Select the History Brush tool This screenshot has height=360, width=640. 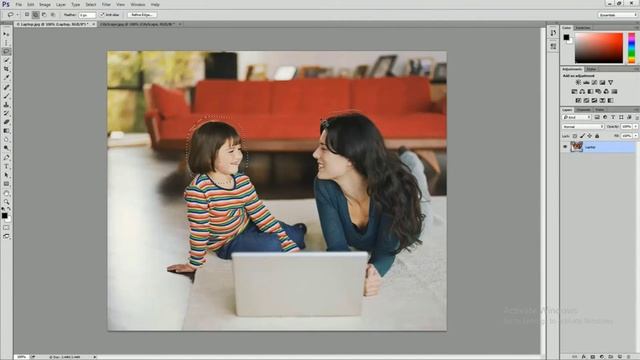[x=6, y=113]
